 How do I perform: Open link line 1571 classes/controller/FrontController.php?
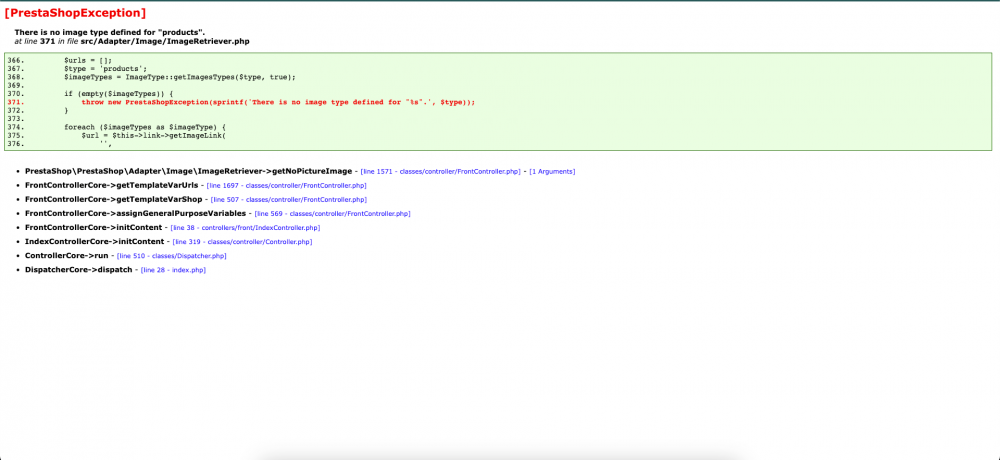(441, 172)
